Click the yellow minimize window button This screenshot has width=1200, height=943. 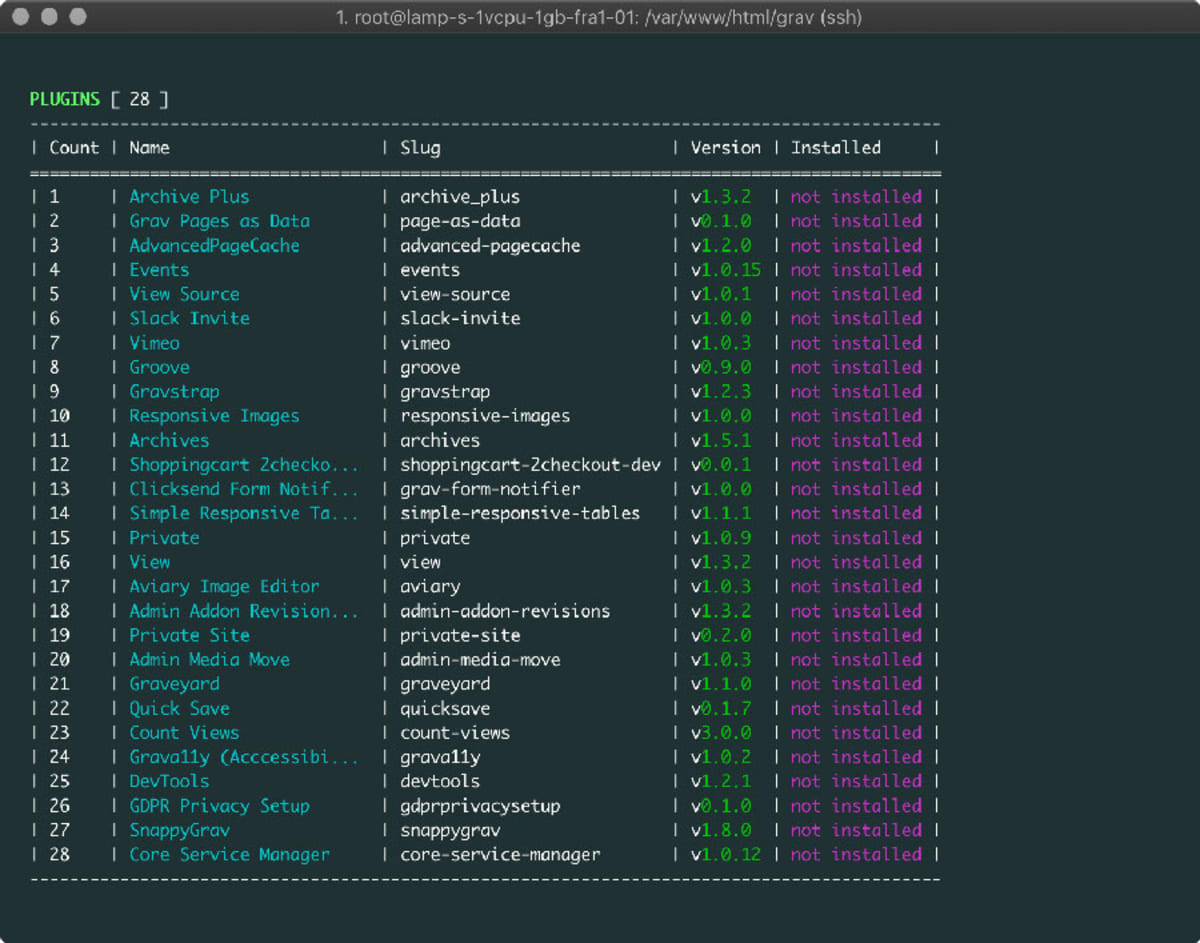(x=50, y=17)
